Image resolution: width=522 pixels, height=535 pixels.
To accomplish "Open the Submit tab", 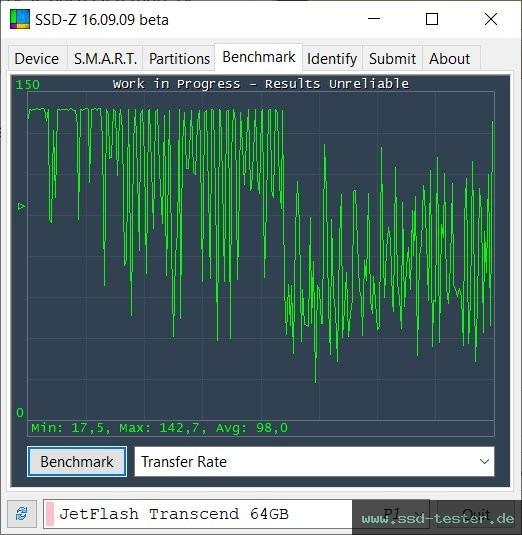I will [392, 58].
